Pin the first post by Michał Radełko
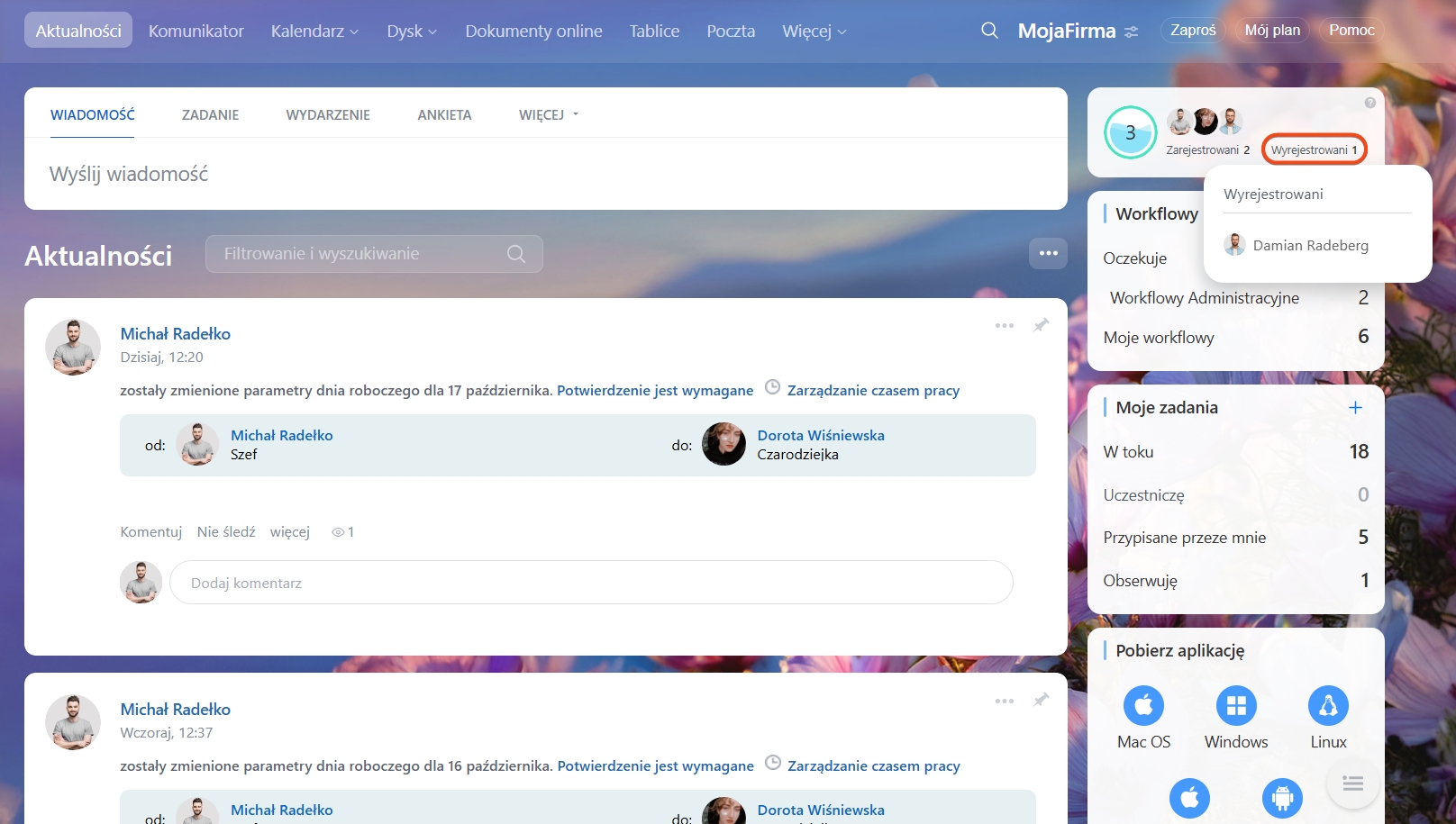Image resolution: width=1456 pixels, height=824 pixels. [x=1041, y=325]
